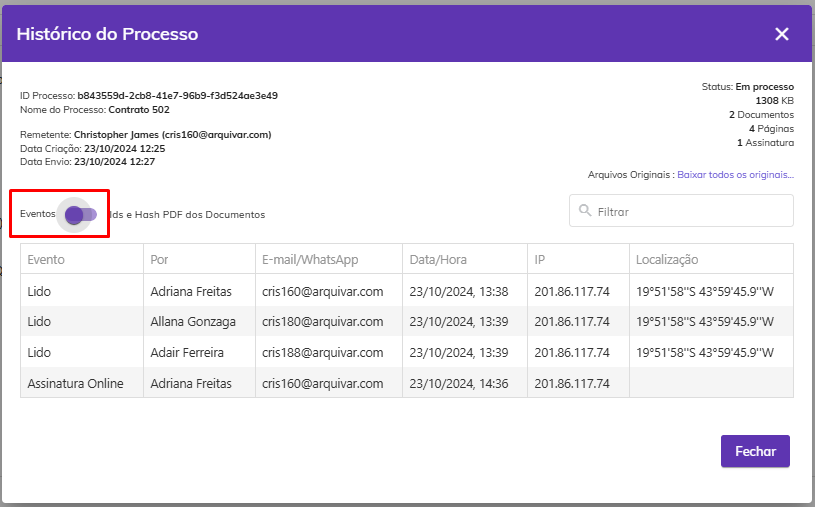The image size is (815, 507).
Task: Focus the Filtrar input field
Action: 681,211
